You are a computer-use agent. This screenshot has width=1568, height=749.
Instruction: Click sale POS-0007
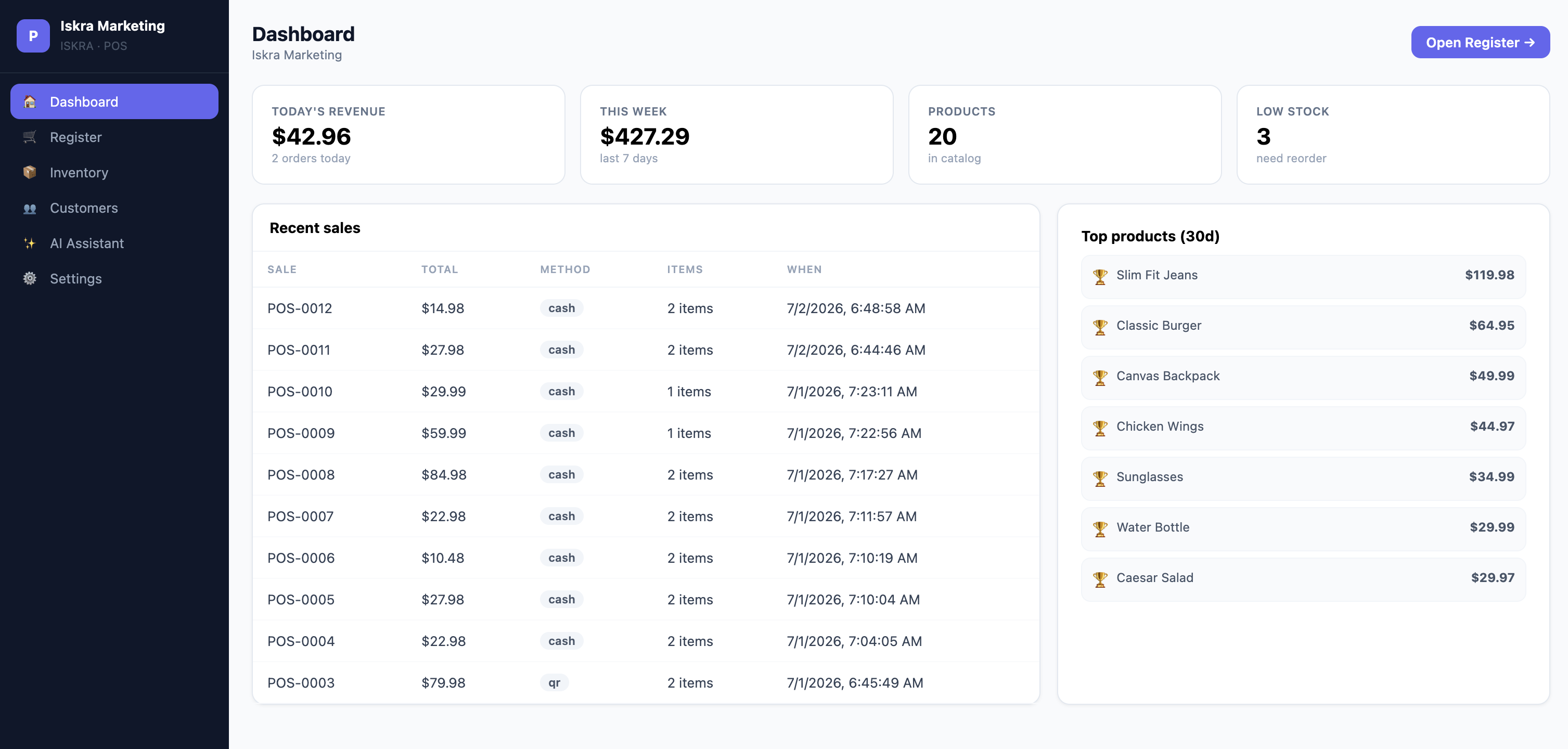click(x=300, y=516)
